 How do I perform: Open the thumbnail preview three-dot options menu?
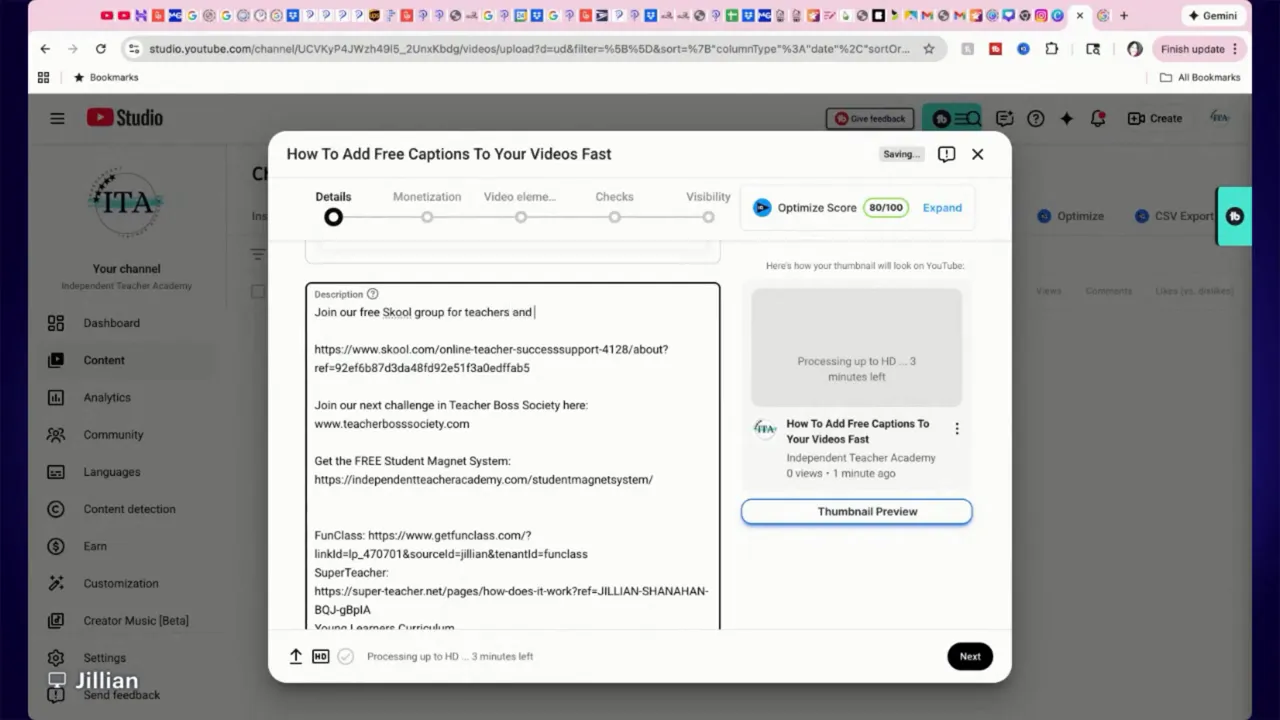957,428
